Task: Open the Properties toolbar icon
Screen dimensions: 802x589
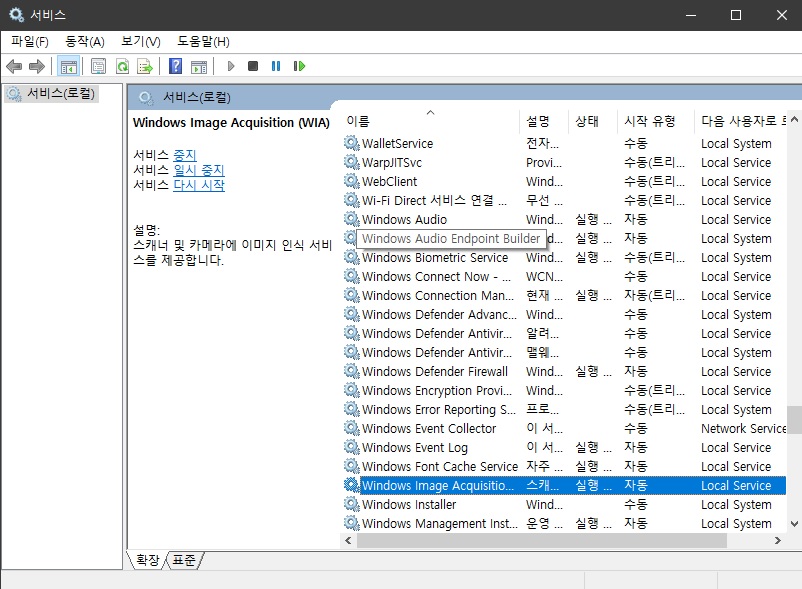Action: pos(98,66)
